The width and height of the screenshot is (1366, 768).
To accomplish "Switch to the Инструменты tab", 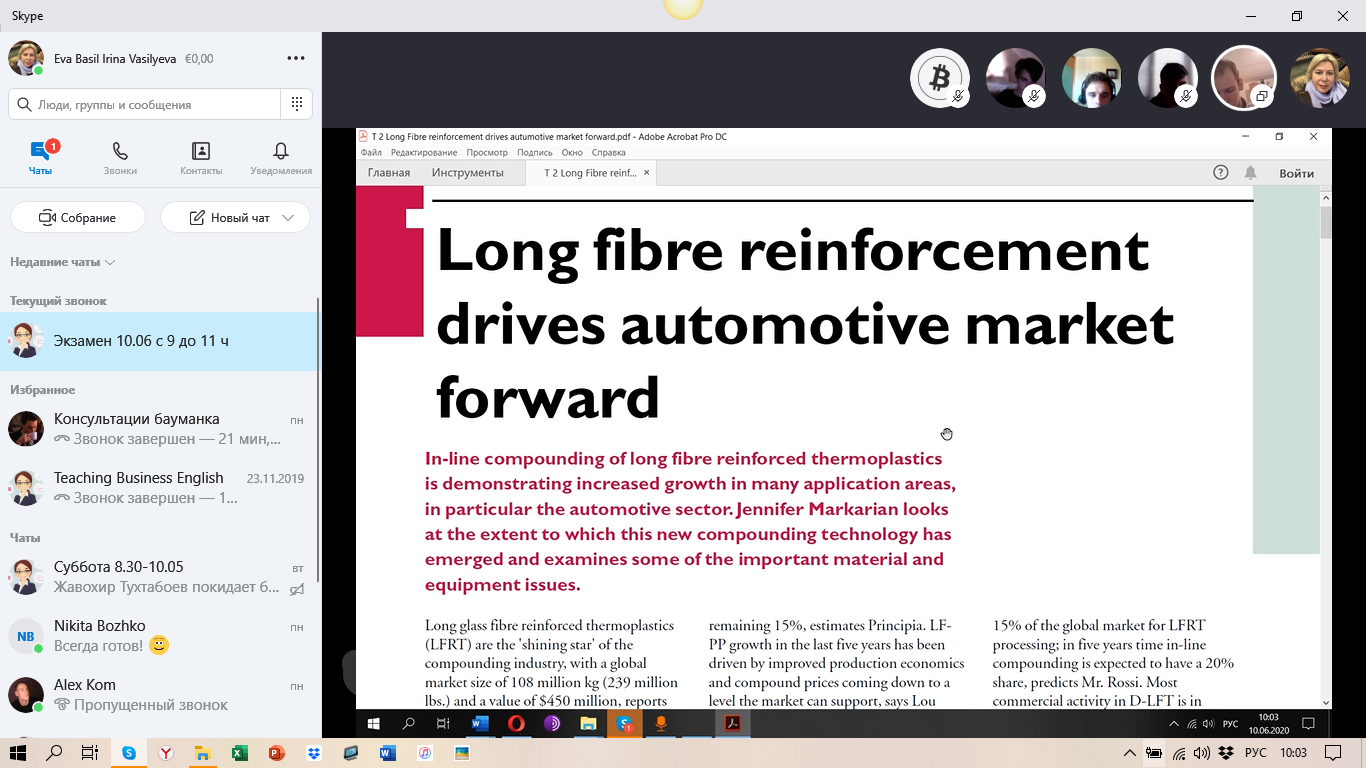I will tap(467, 173).
